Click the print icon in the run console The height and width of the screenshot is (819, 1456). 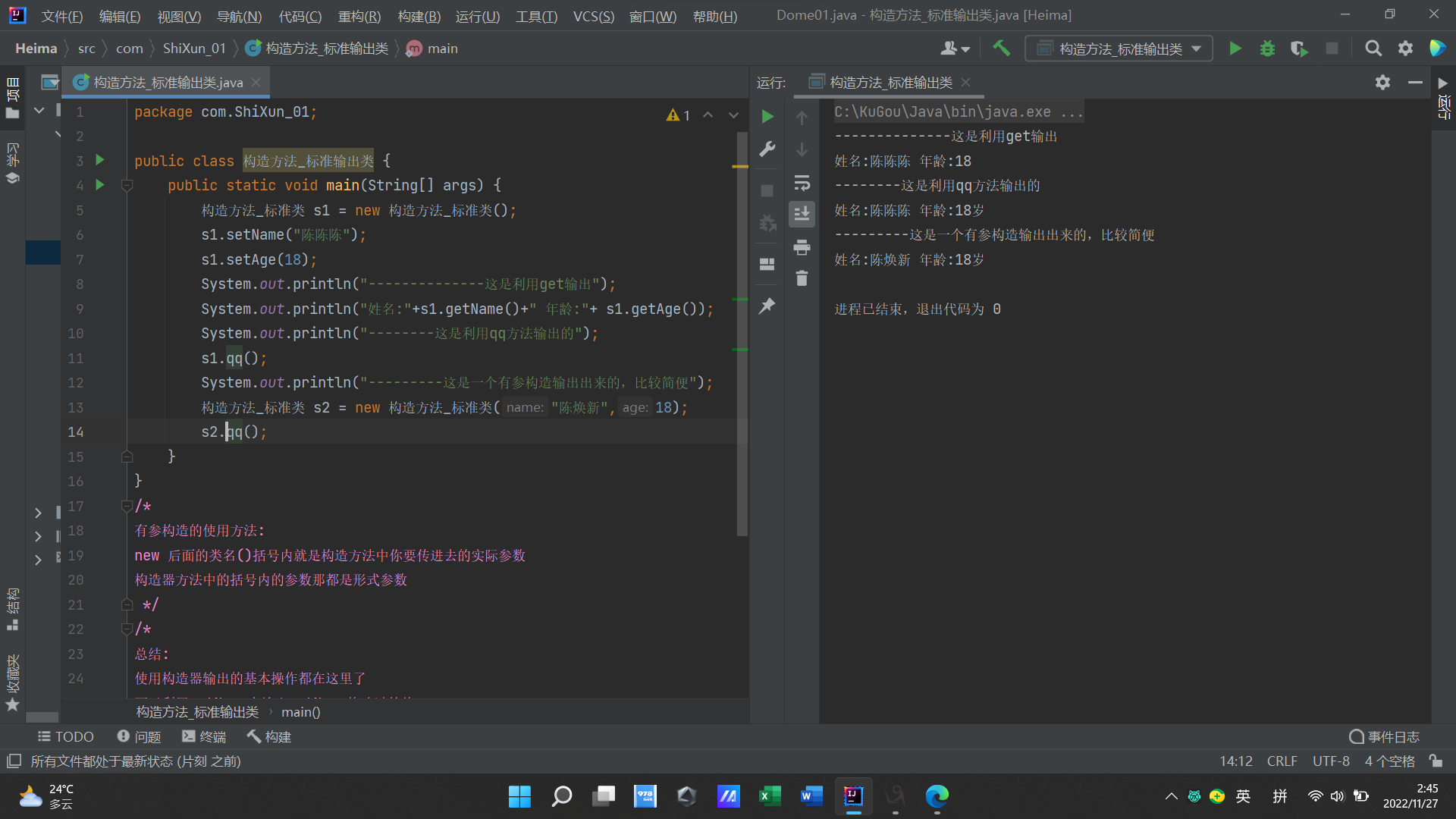[802, 247]
